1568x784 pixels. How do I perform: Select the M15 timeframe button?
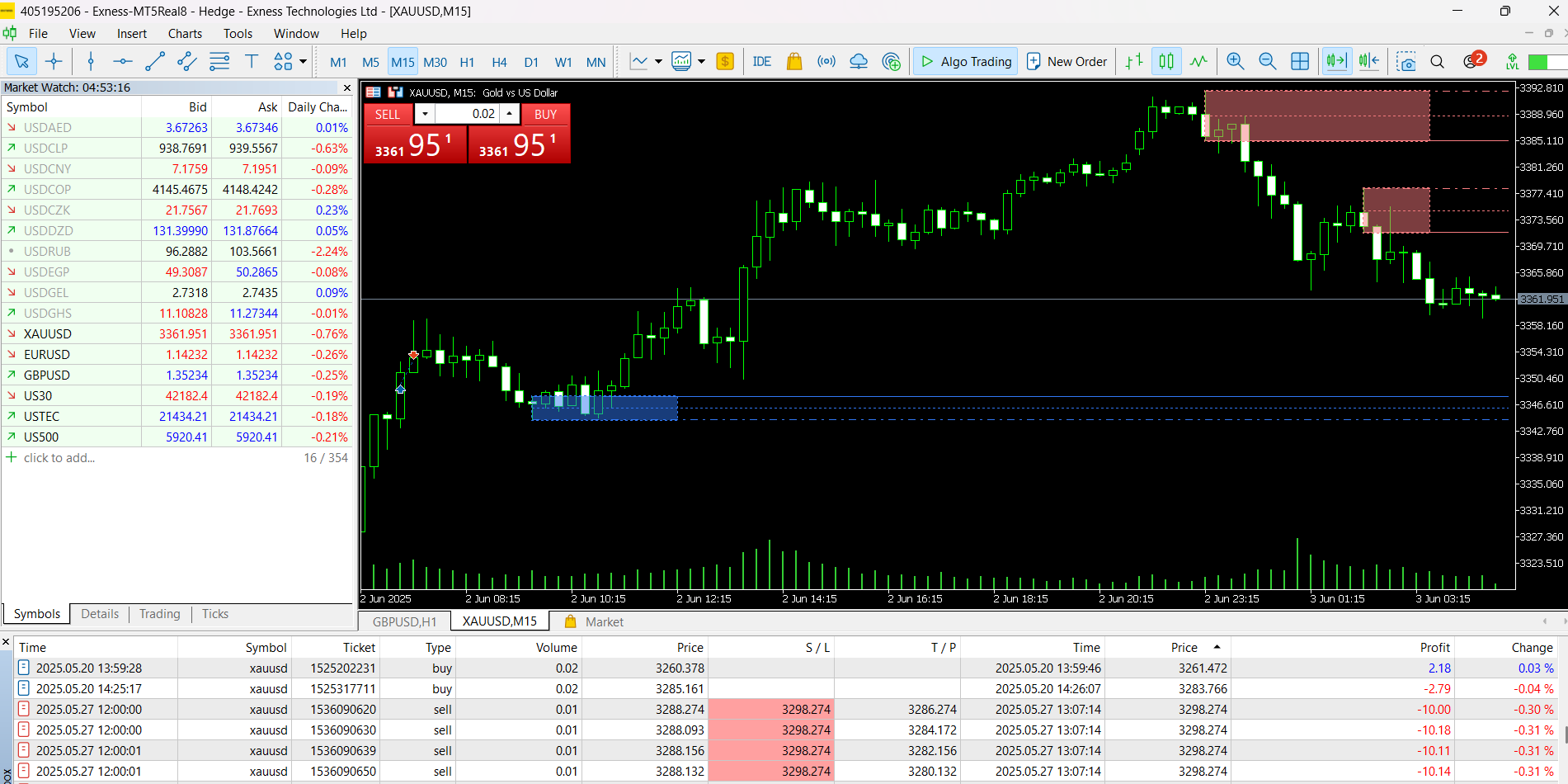click(x=403, y=62)
